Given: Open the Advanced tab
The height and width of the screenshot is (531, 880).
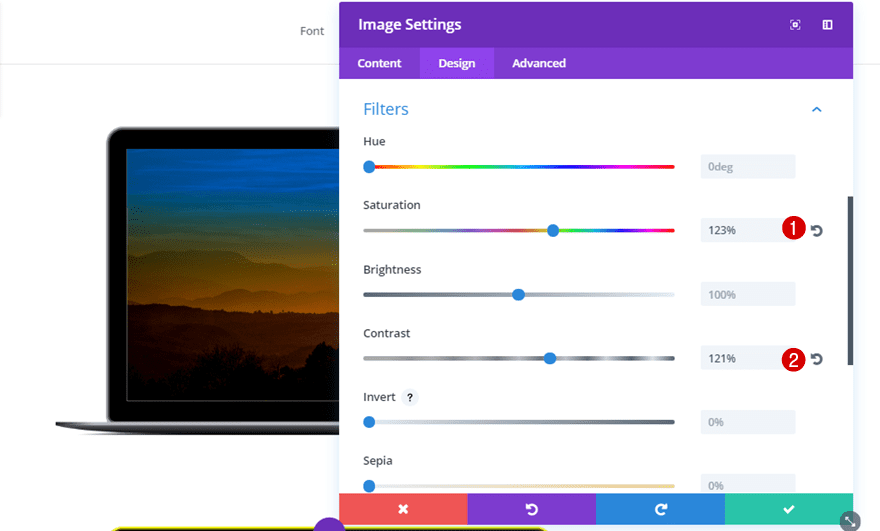Looking at the screenshot, I should 539,63.
